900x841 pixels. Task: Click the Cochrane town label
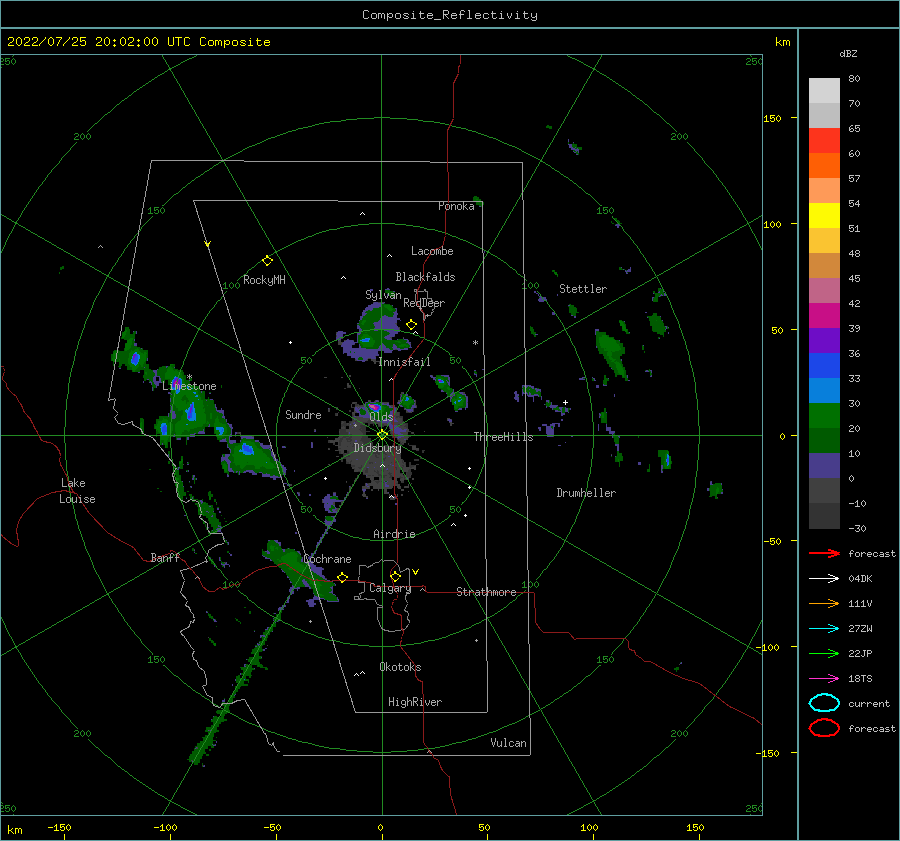[x=327, y=559]
